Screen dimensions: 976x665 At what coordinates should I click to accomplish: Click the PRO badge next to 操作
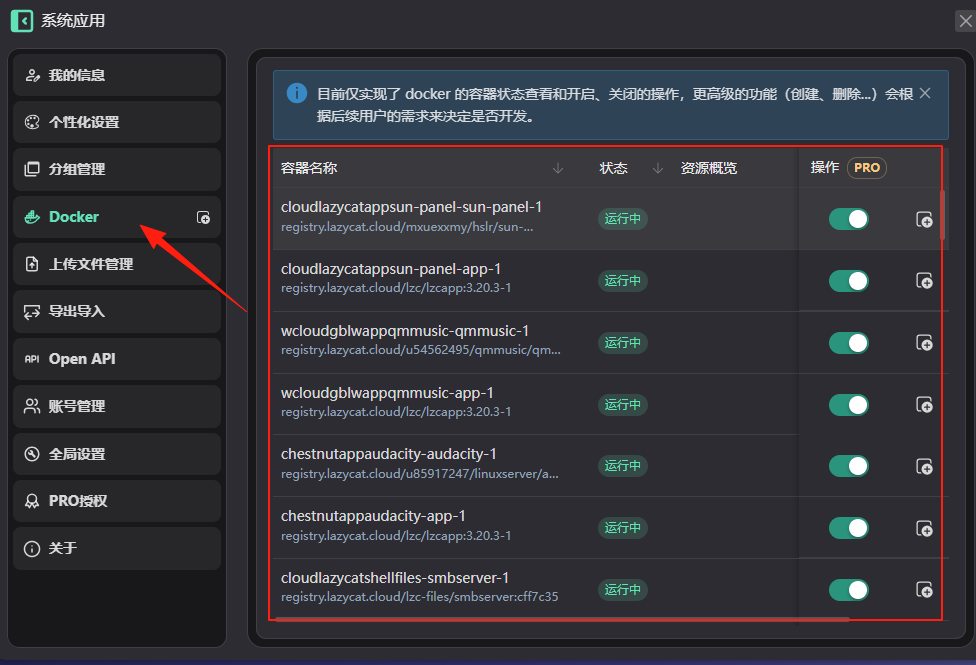click(x=866, y=167)
